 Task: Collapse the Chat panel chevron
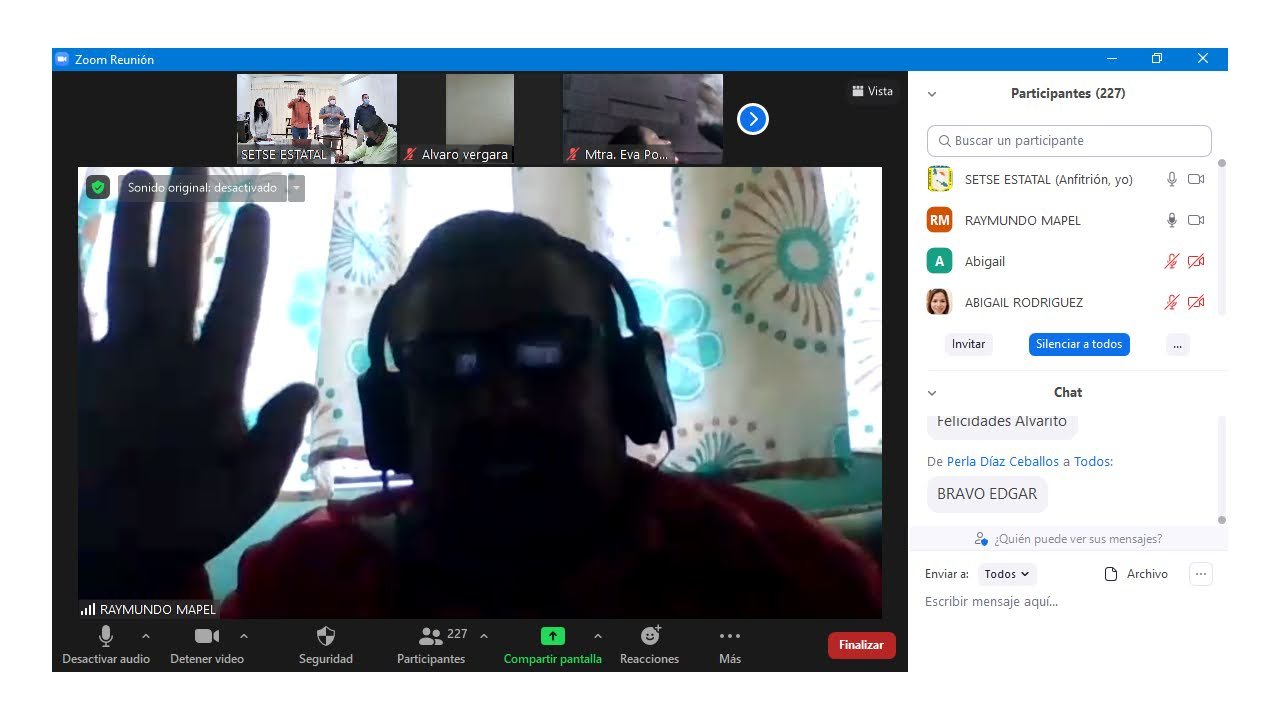[x=932, y=393]
